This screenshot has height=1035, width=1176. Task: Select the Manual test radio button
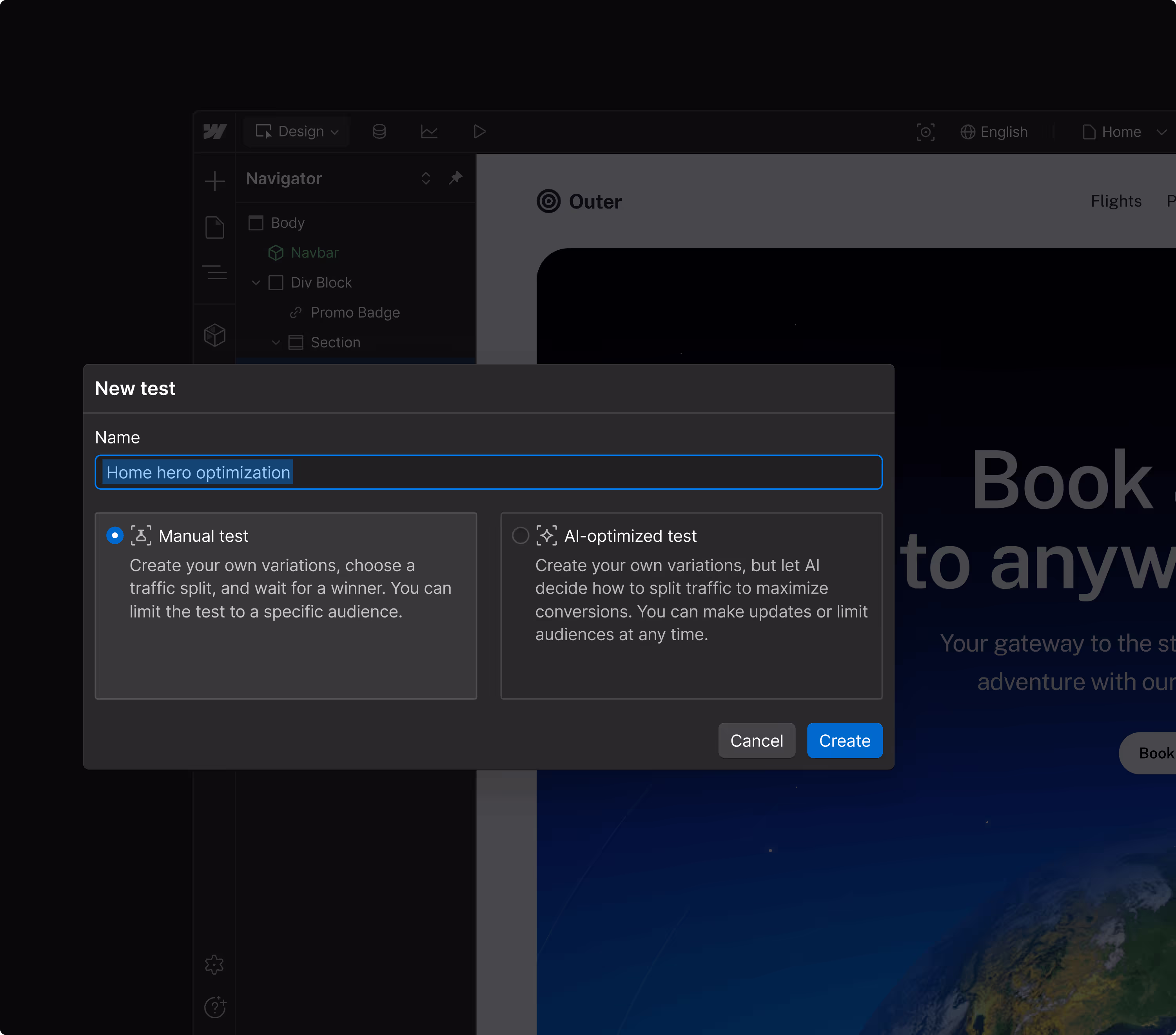[x=115, y=536]
